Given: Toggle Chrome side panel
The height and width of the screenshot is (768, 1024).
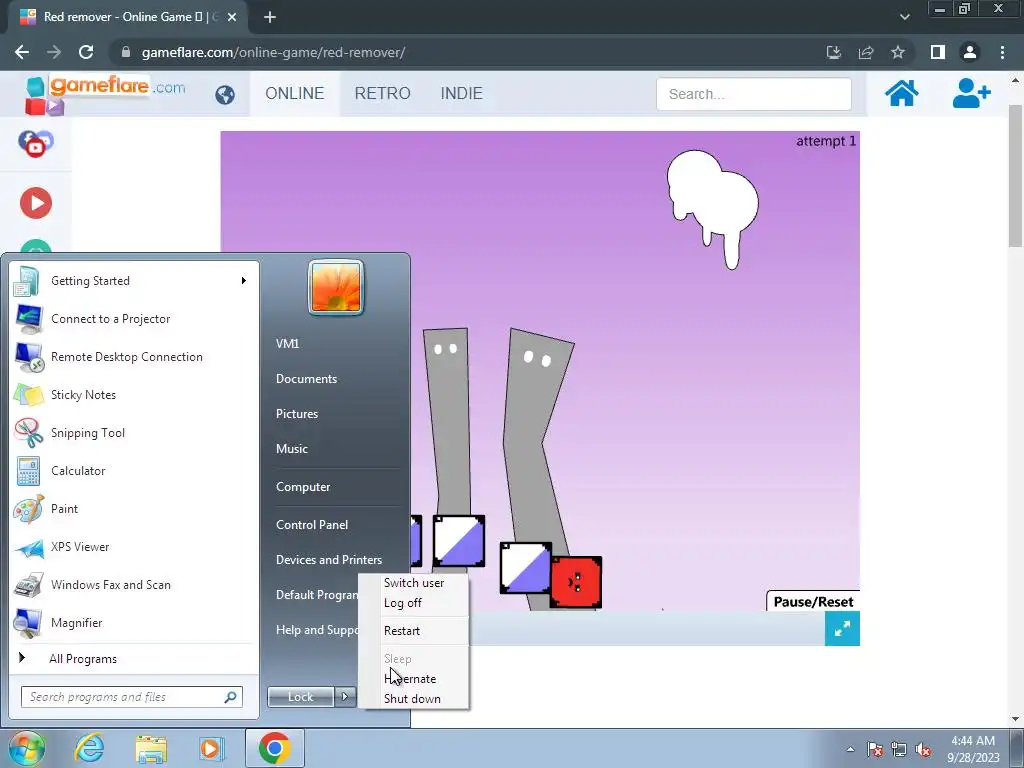Looking at the screenshot, I should tap(938, 52).
